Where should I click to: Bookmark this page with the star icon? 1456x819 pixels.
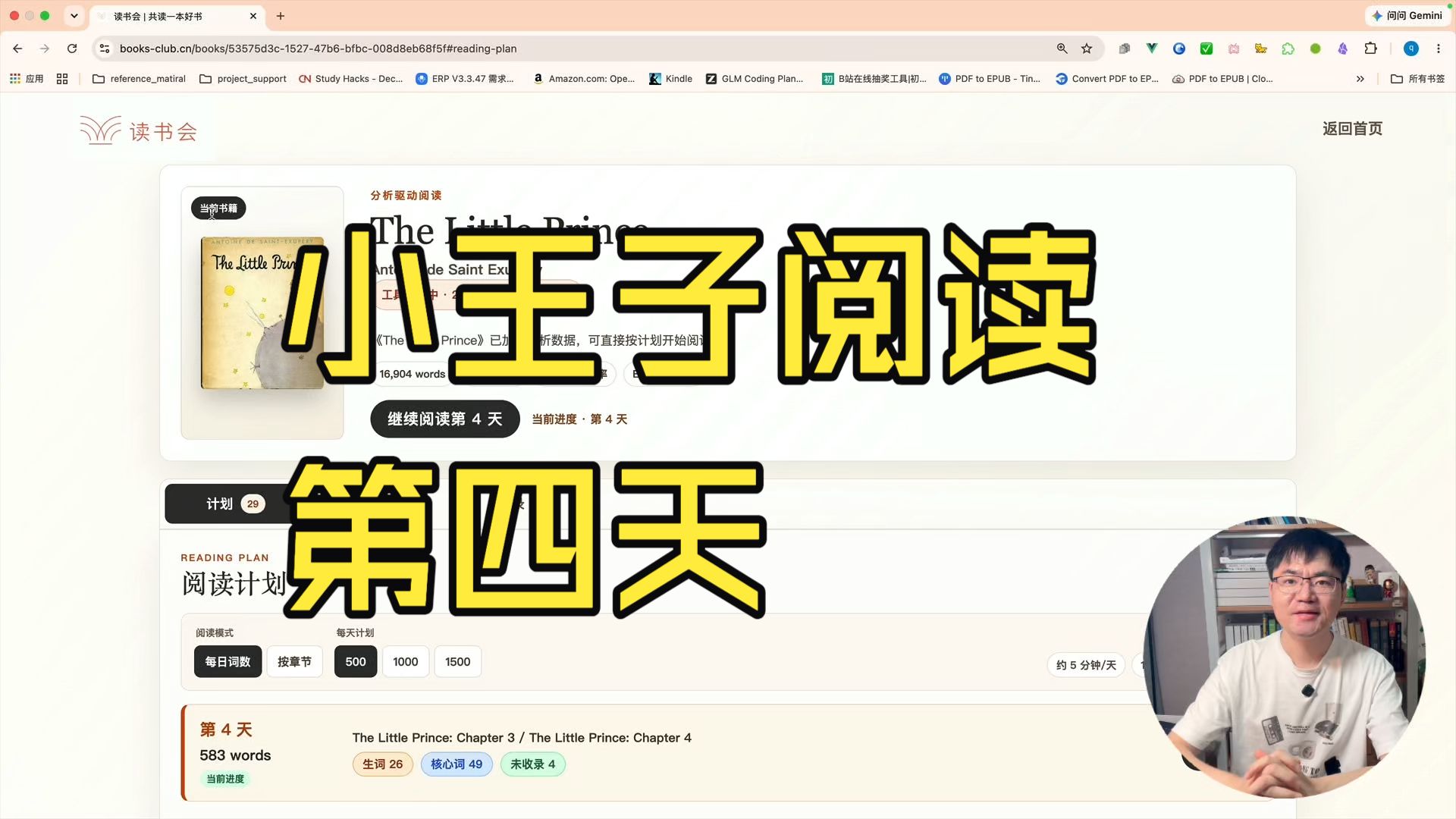pos(1087,49)
